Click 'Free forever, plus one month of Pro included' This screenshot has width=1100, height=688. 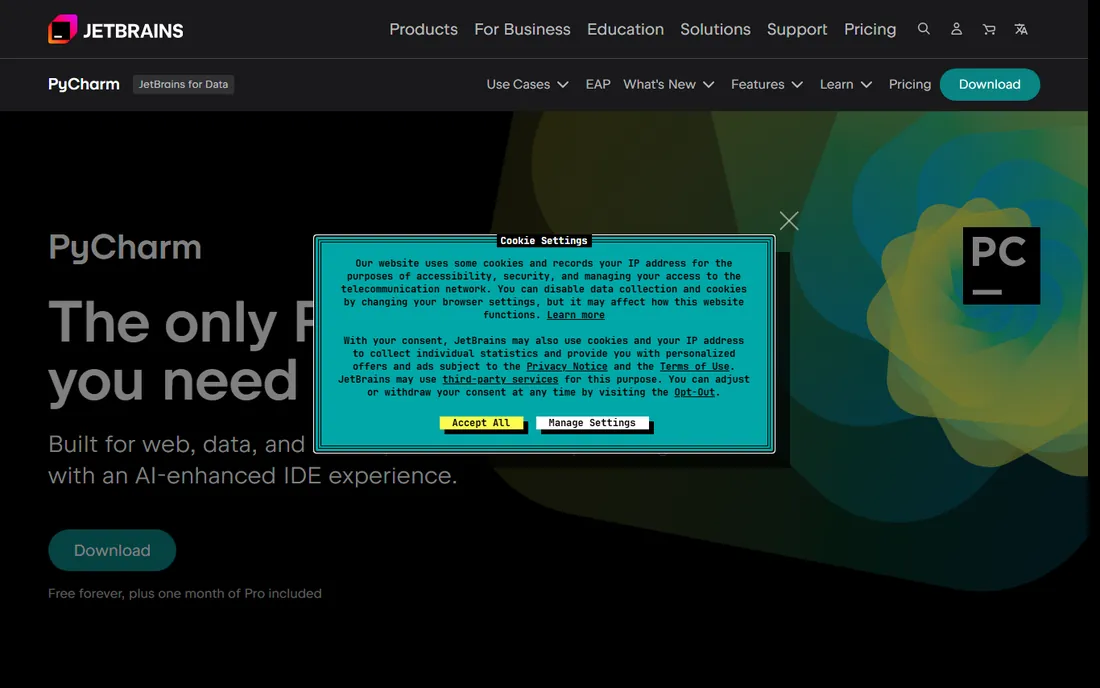pyautogui.click(x=185, y=593)
